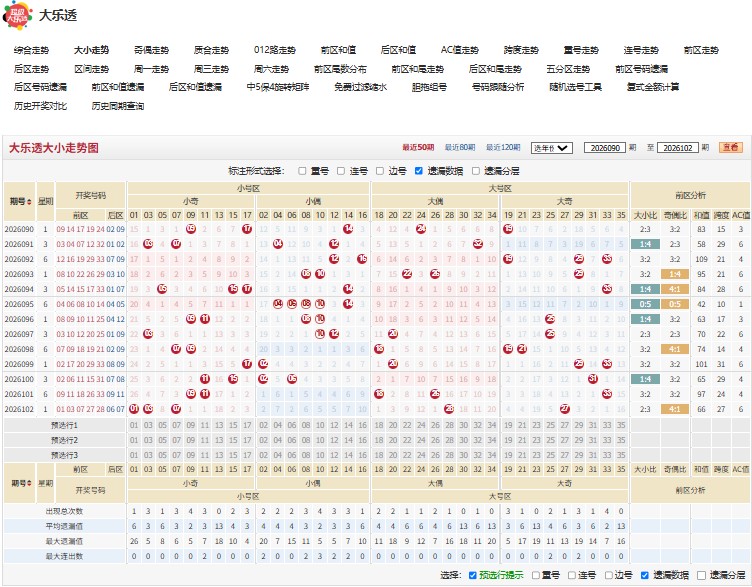Screen dimensions: 752x587
Task: Click 和值 109 in row 2026092
Action: coord(701,259)
